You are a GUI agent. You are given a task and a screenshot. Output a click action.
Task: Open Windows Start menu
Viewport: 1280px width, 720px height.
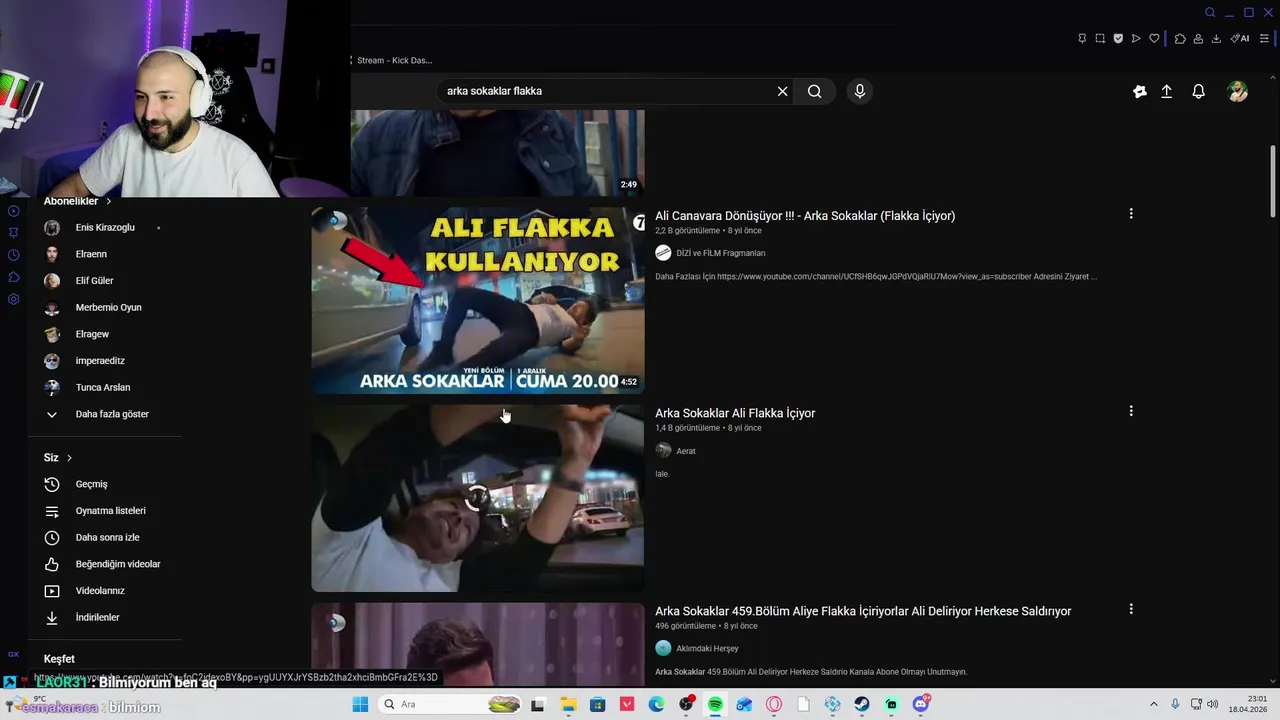click(x=360, y=704)
